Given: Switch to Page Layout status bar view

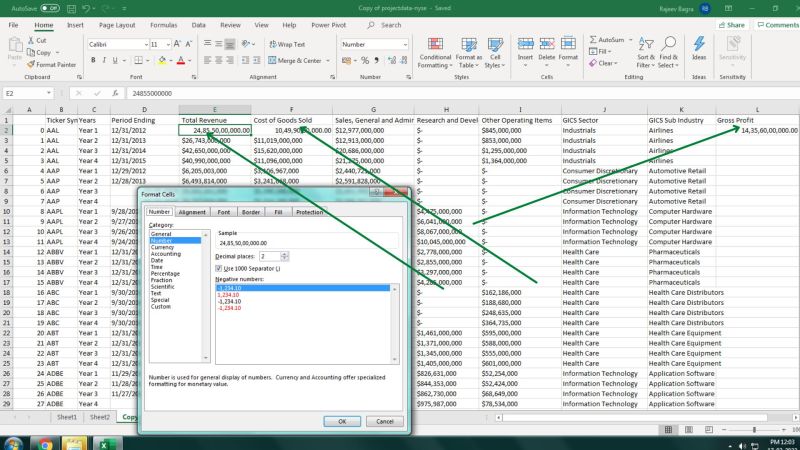Looking at the screenshot, I should click(688, 430).
